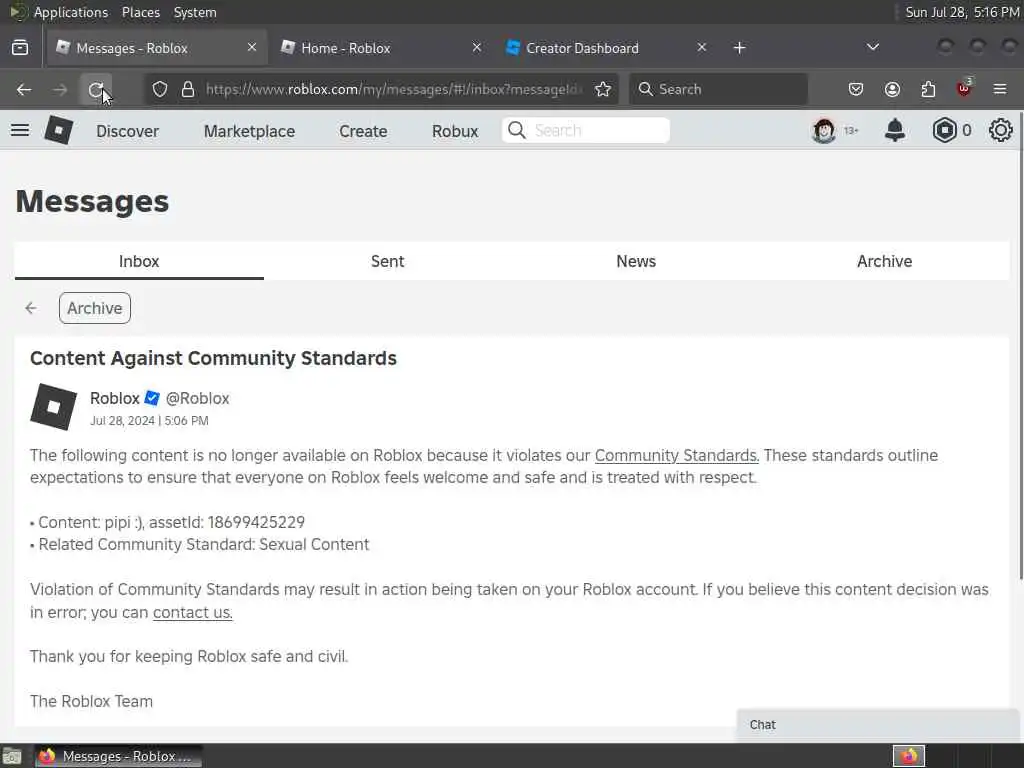The width and height of the screenshot is (1024, 768).
Task: Open the Chat panel bar
Action: (x=878, y=725)
